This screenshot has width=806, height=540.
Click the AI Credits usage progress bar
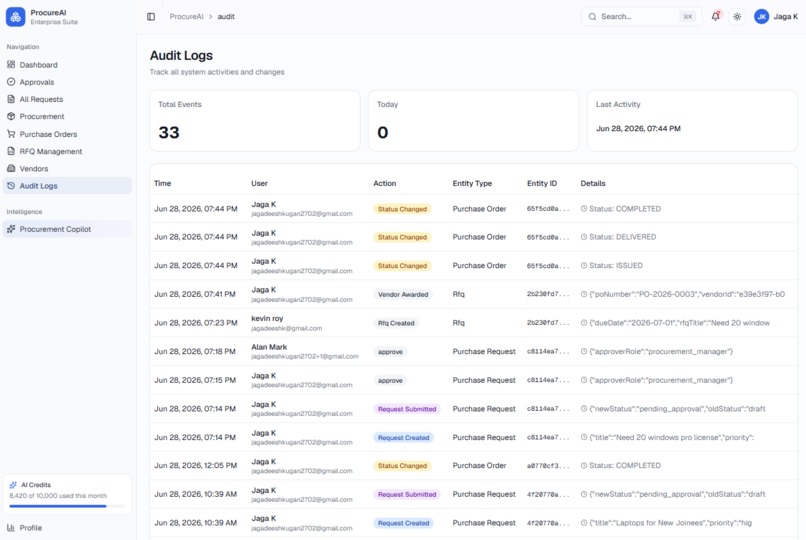(67, 506)
